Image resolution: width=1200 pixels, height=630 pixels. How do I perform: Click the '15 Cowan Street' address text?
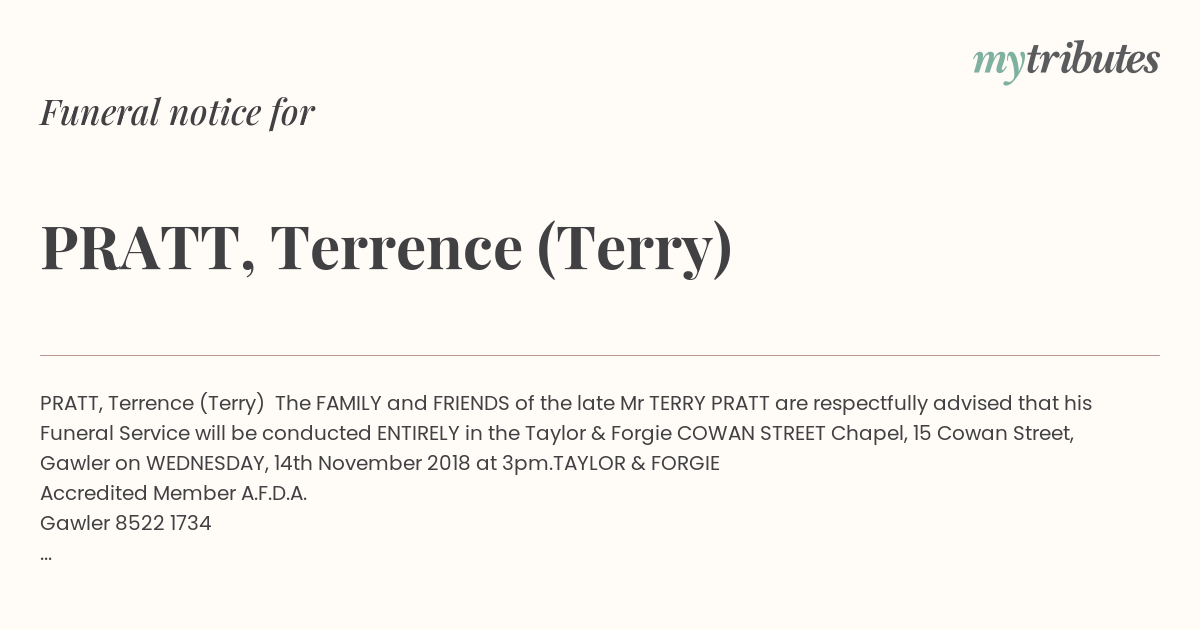(994, 433)
